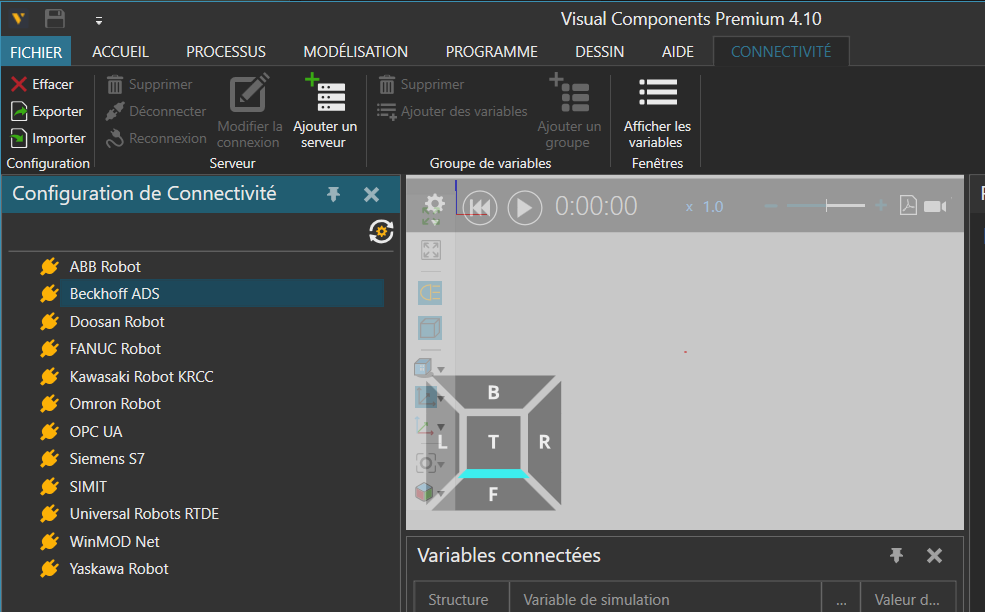Pin the Variables connectées panel
The height and width of the screenshot is (612, 985).
click(x=897, y=555)
